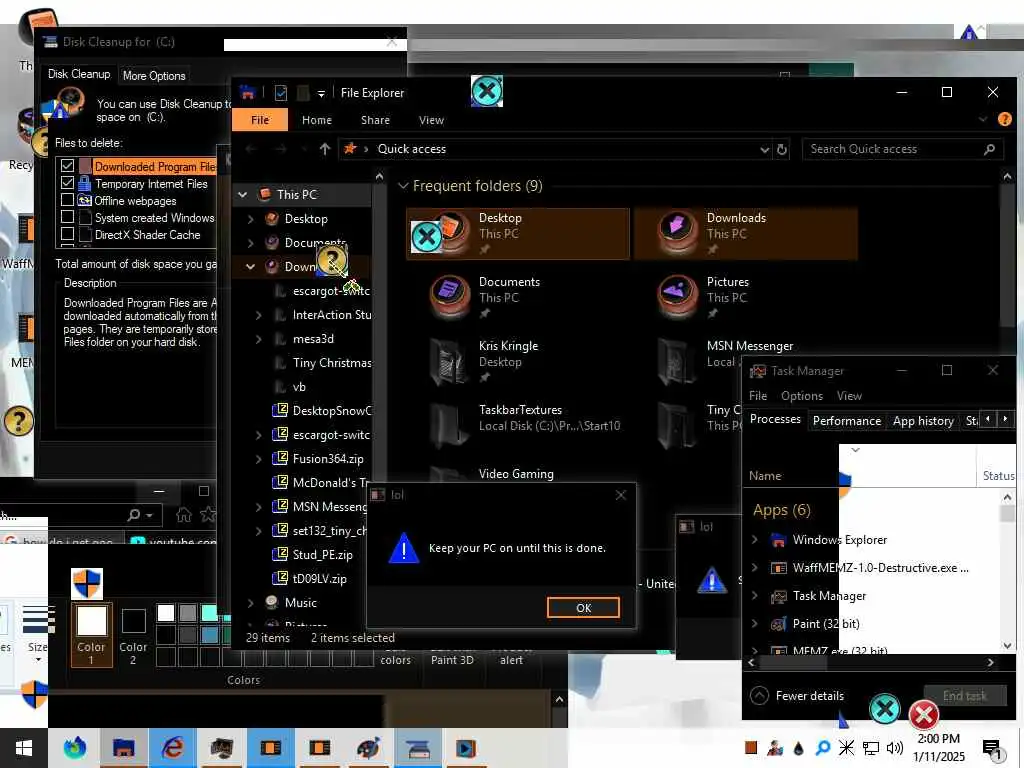Go up one folder in File Explorer
1024x768 pixels.
point(325,149)
